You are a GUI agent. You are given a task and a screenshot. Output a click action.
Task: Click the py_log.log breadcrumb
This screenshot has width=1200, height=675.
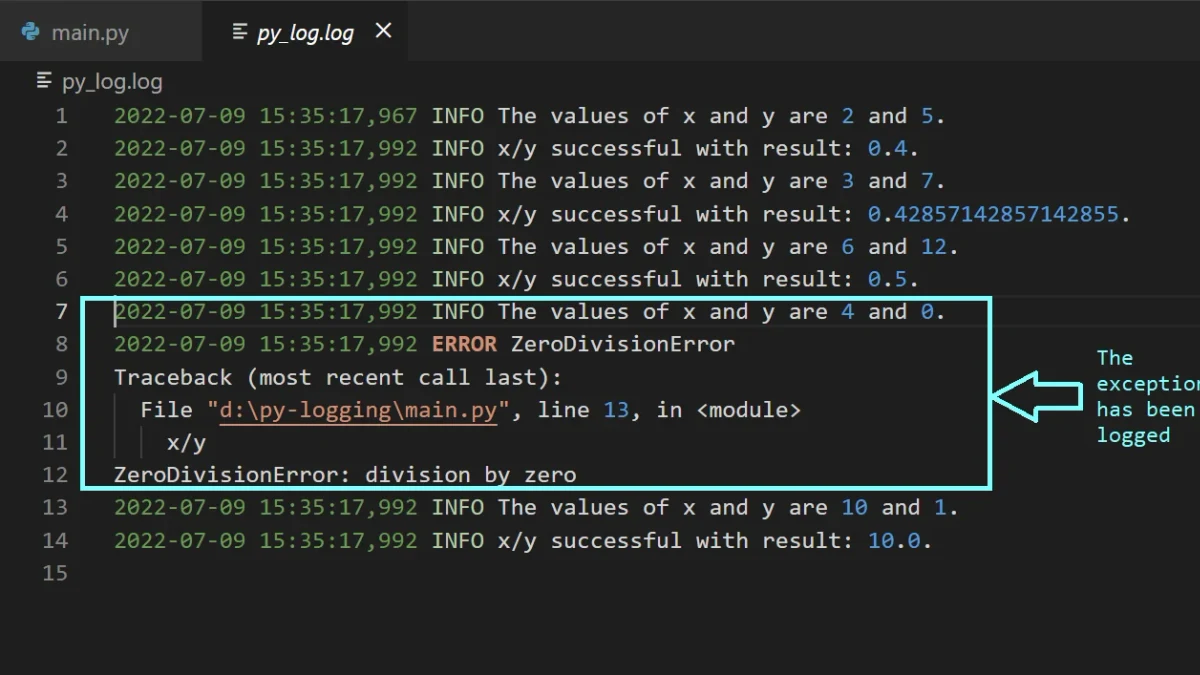click(x=112, y=81)
